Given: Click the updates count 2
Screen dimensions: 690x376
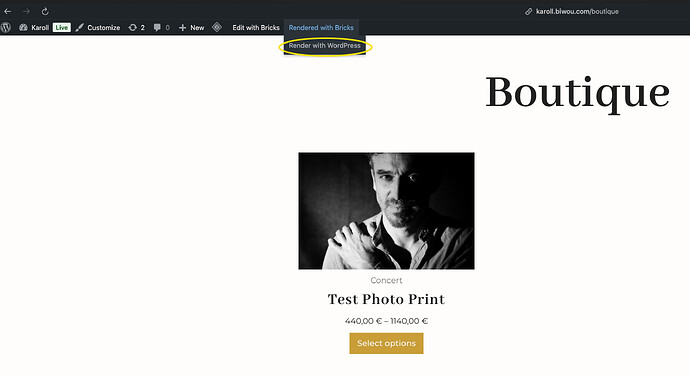Looking at the screenshot, I should click(x=143, y=27).
